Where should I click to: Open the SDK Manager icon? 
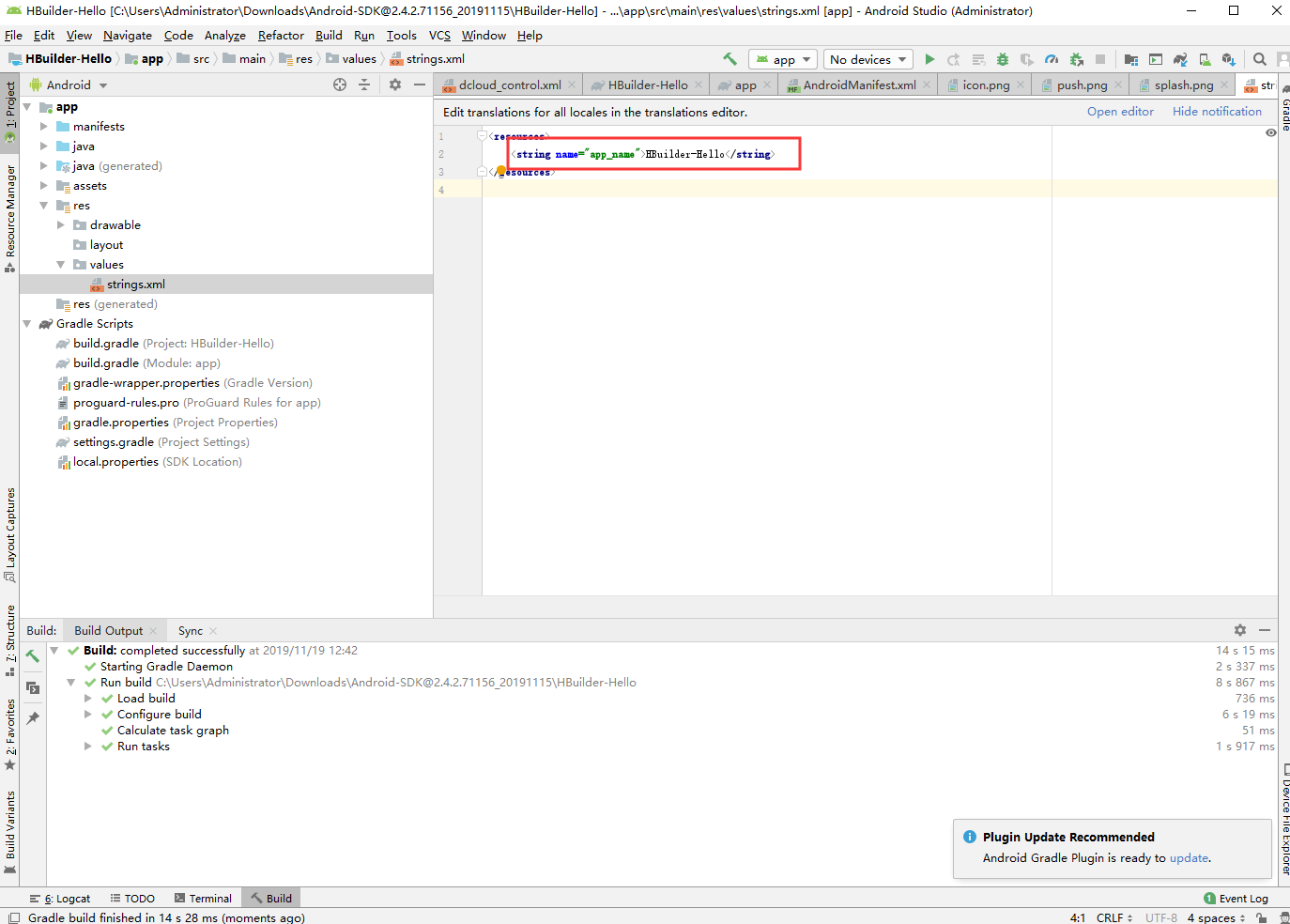tap(1228, 59)
